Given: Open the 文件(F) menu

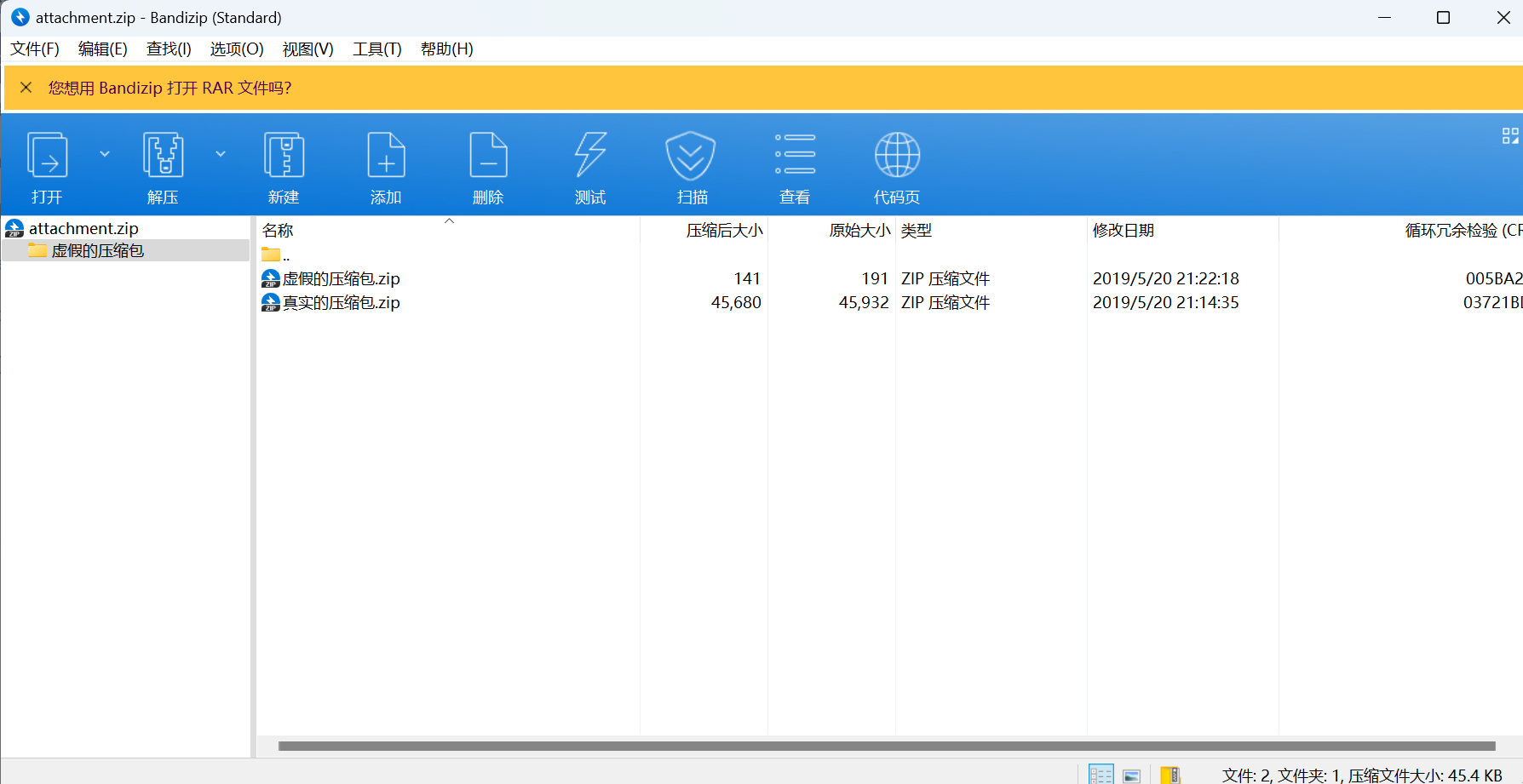Looking at the screenshot, I should (x=35, y=49).
